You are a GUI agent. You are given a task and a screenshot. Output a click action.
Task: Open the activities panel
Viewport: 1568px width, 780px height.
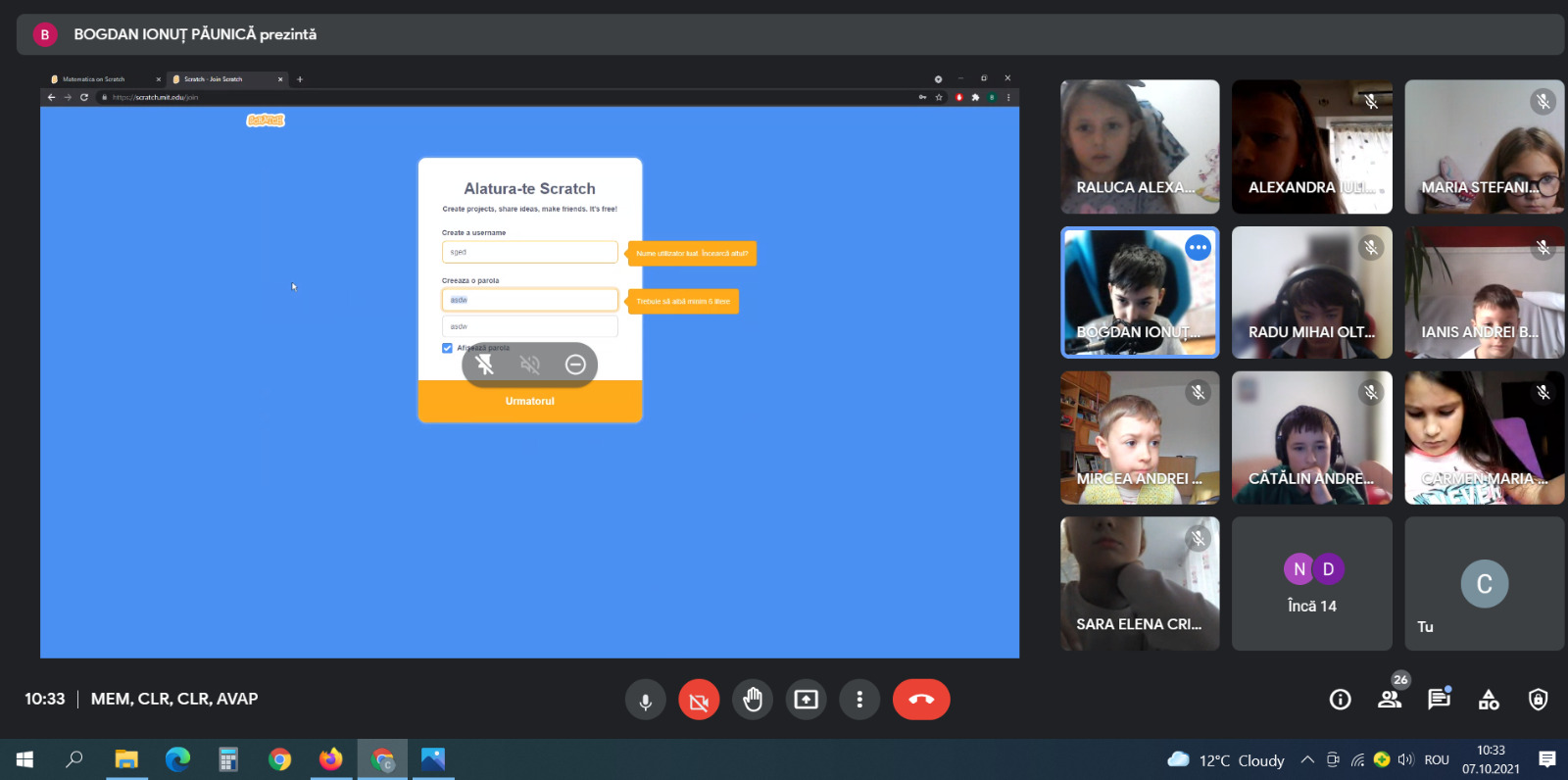click(1489, 700)
